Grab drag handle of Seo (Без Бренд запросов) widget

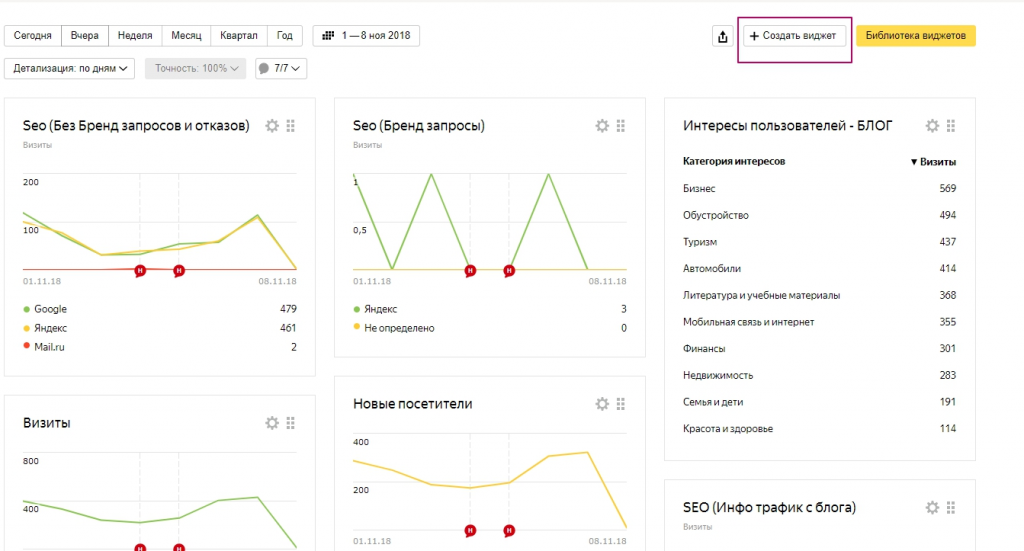tap(291, 126)
